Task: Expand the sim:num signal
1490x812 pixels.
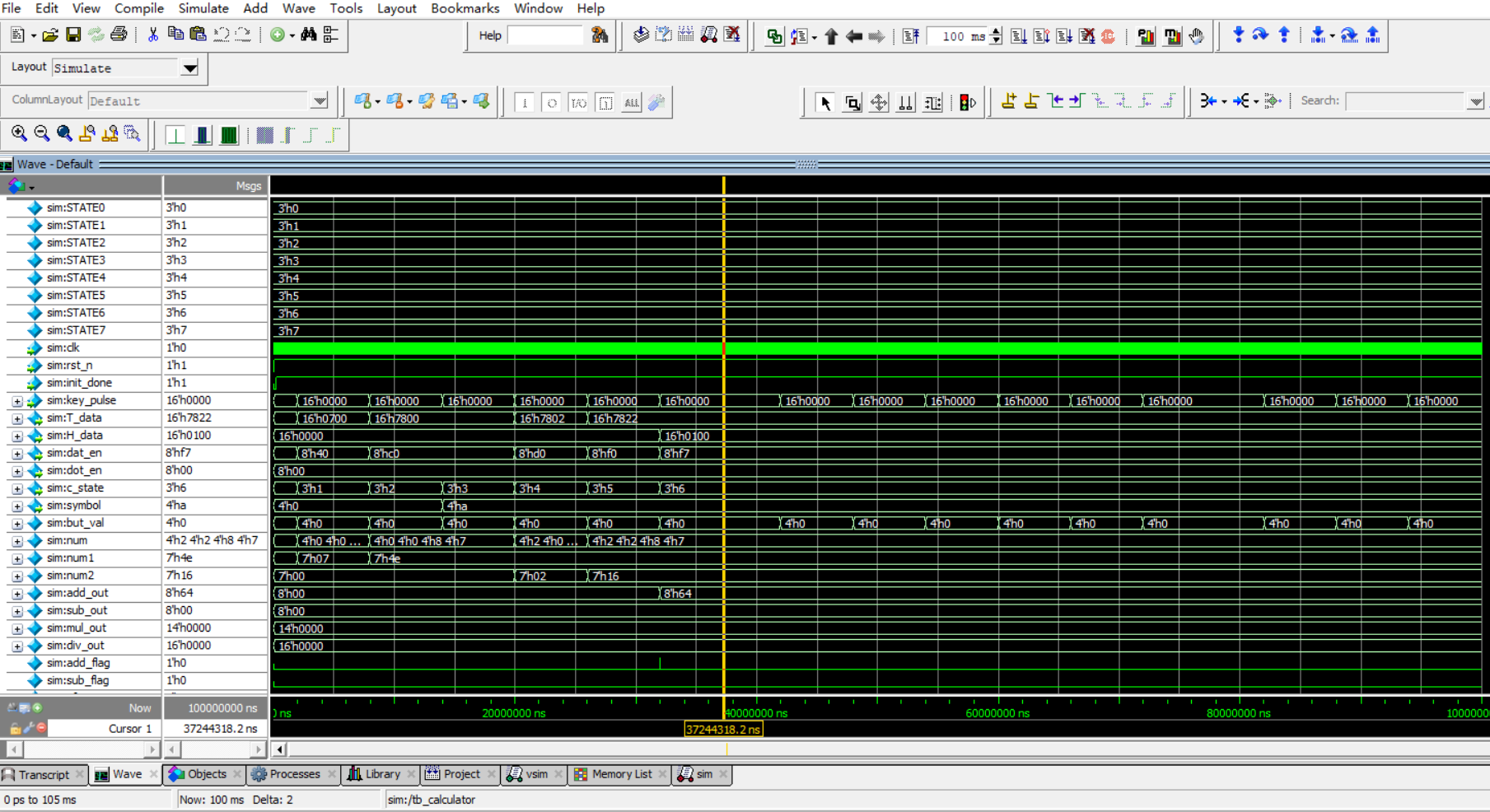Action: pos(17,541)
